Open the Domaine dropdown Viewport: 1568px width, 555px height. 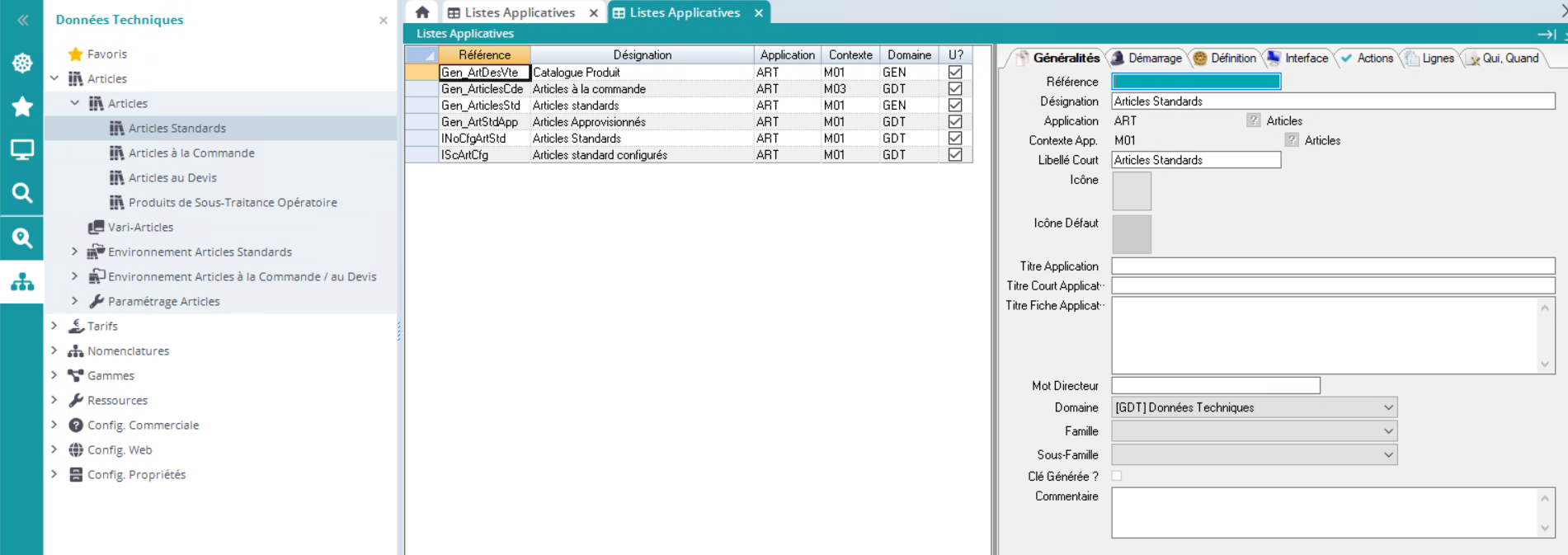click(1388, 407)
